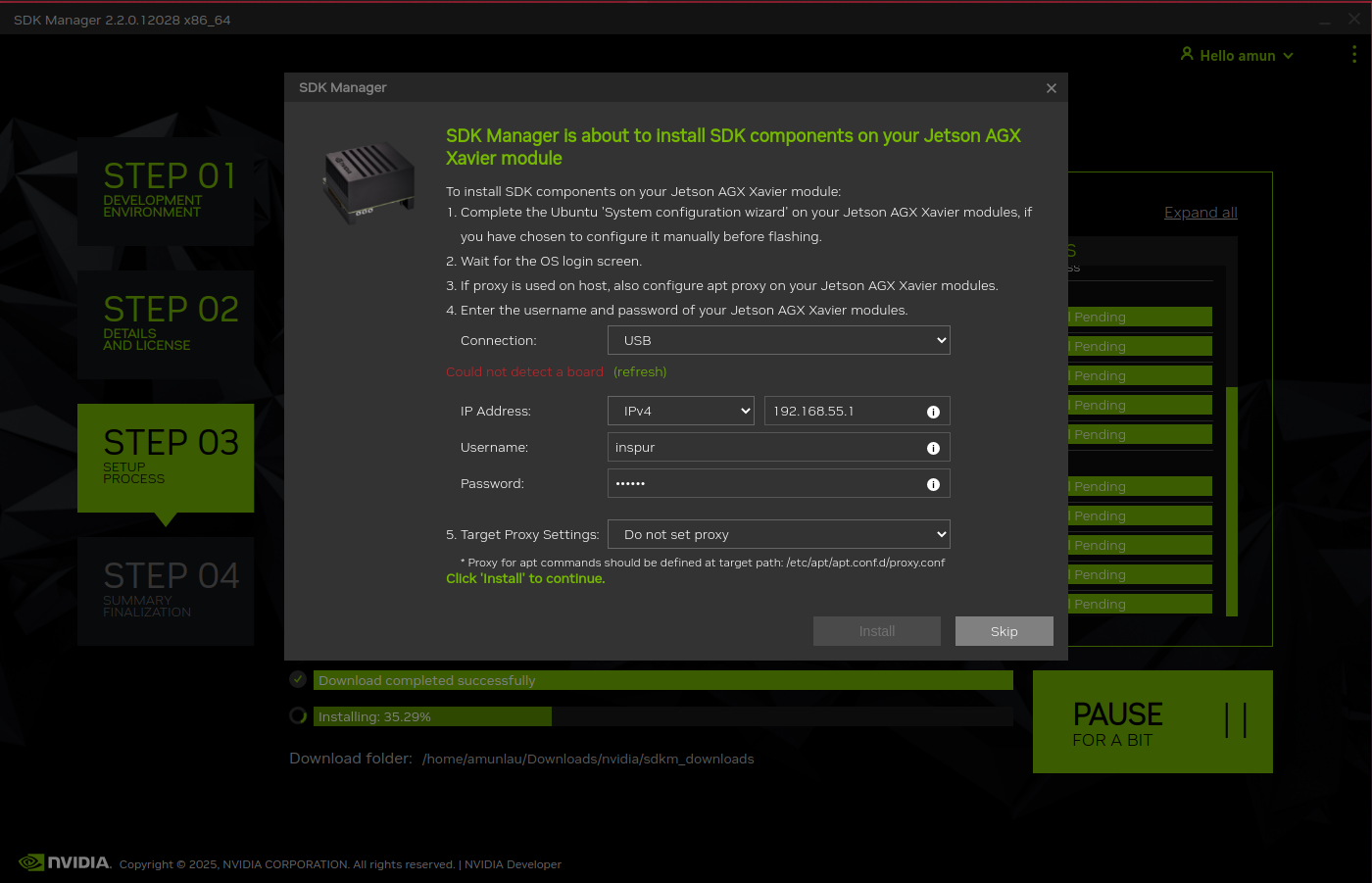Click the Expand all link
Screen dimensions: 1372x883
click(1200, 213)
